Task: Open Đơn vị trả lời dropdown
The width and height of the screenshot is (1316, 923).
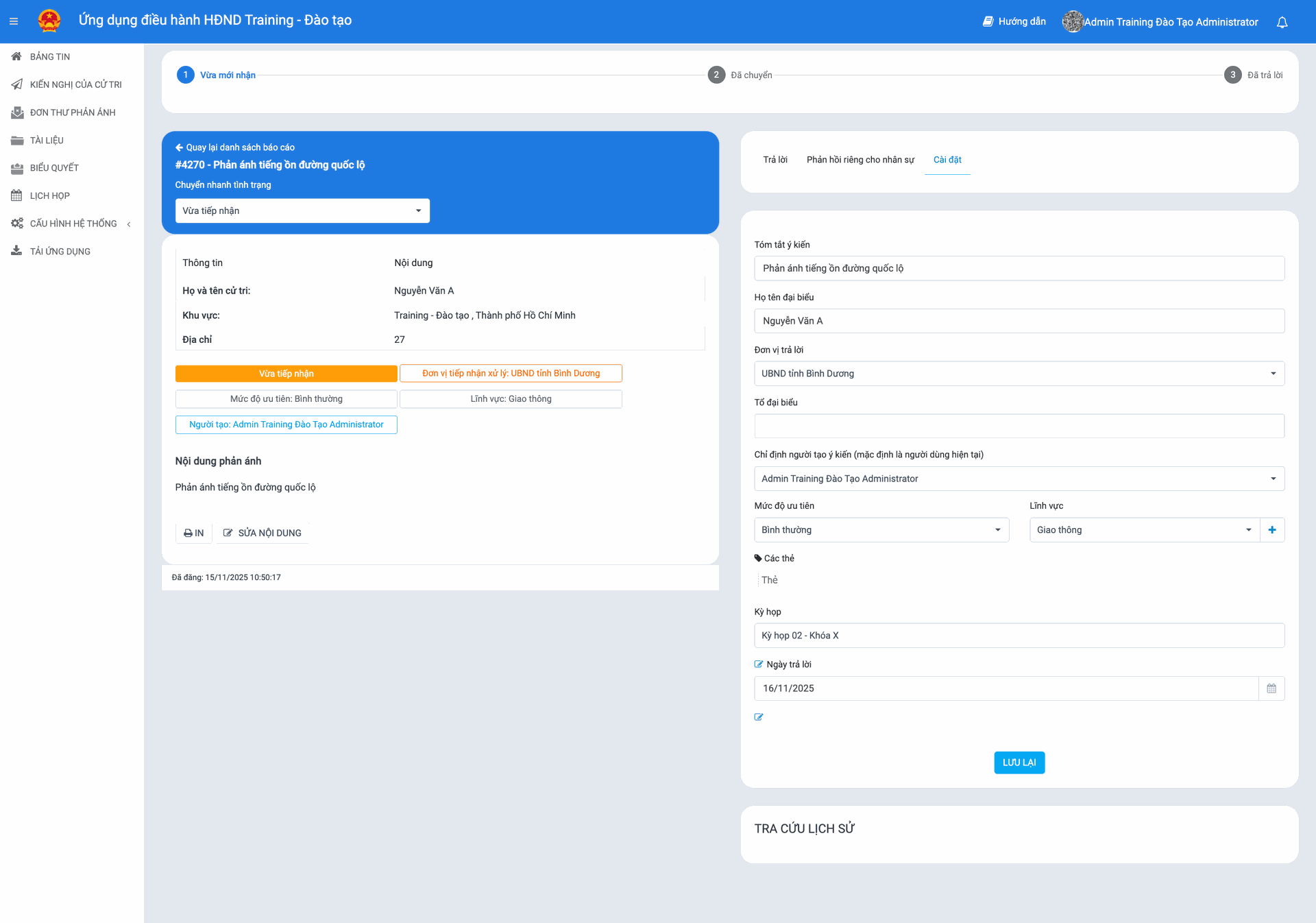Action: tap(1019, 374)
